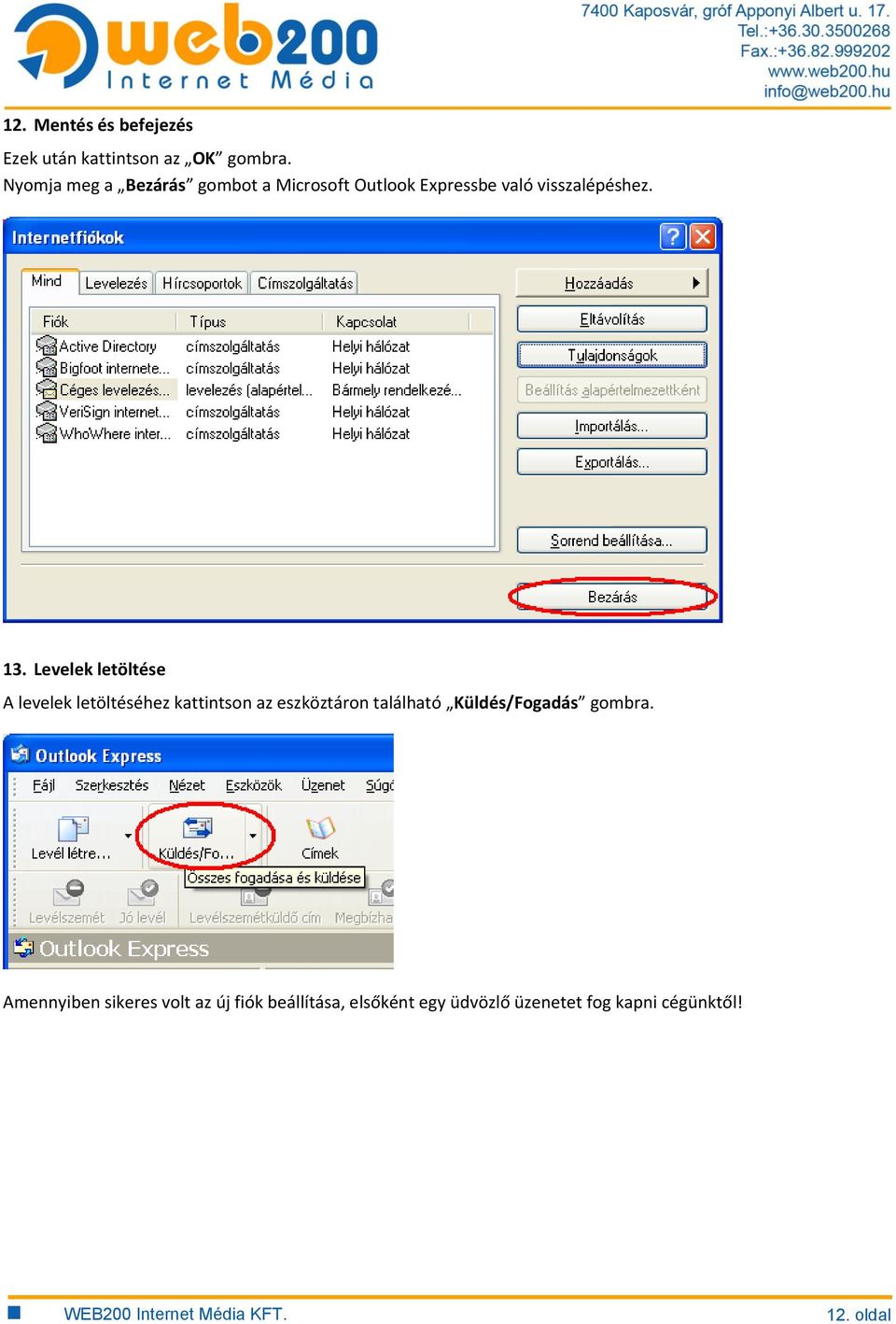Viewport: 896px width, 1324px height.
Task: Close the Internetfiókok dialog with X
Action: pos(703,236)
